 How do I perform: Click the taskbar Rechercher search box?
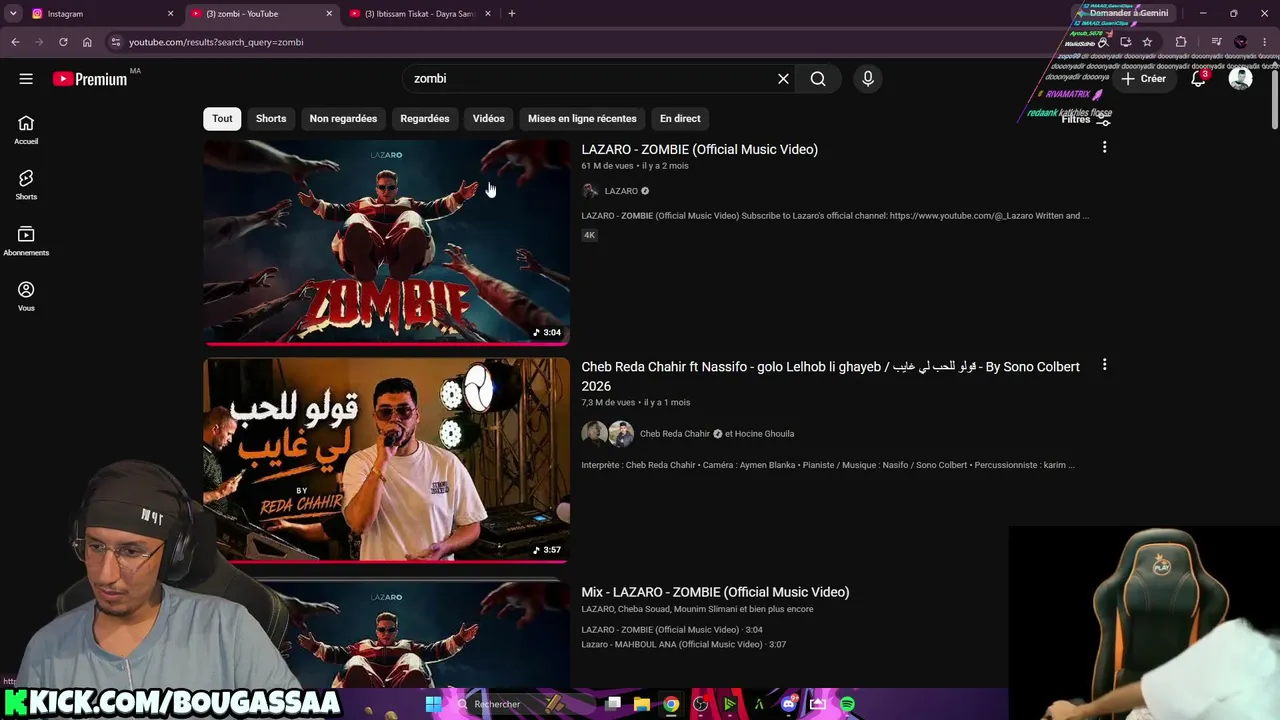click(x=510, y=704)
